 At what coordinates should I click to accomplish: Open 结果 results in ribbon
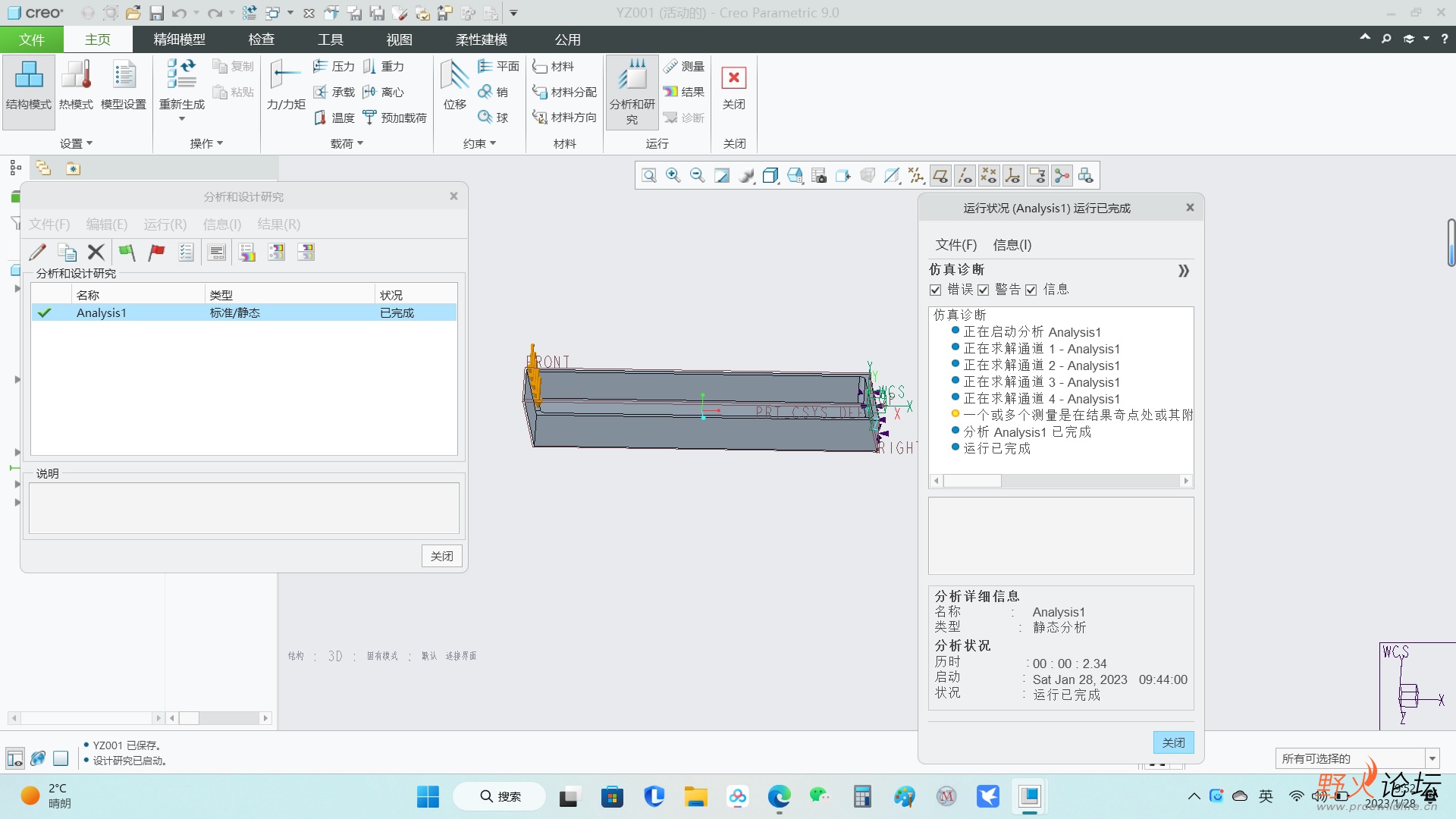(x=684, y=92)
